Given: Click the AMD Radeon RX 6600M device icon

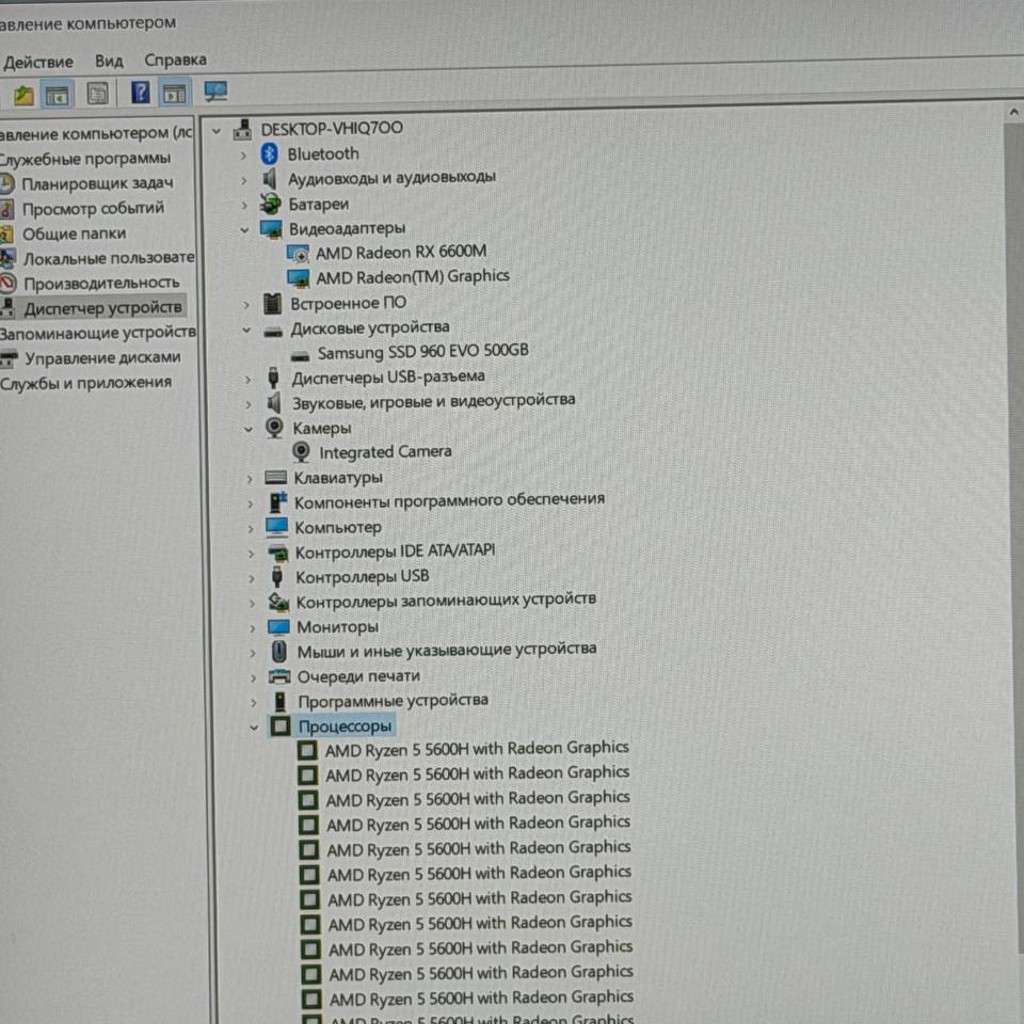Looking at the screenshot, I should point(298,253).
